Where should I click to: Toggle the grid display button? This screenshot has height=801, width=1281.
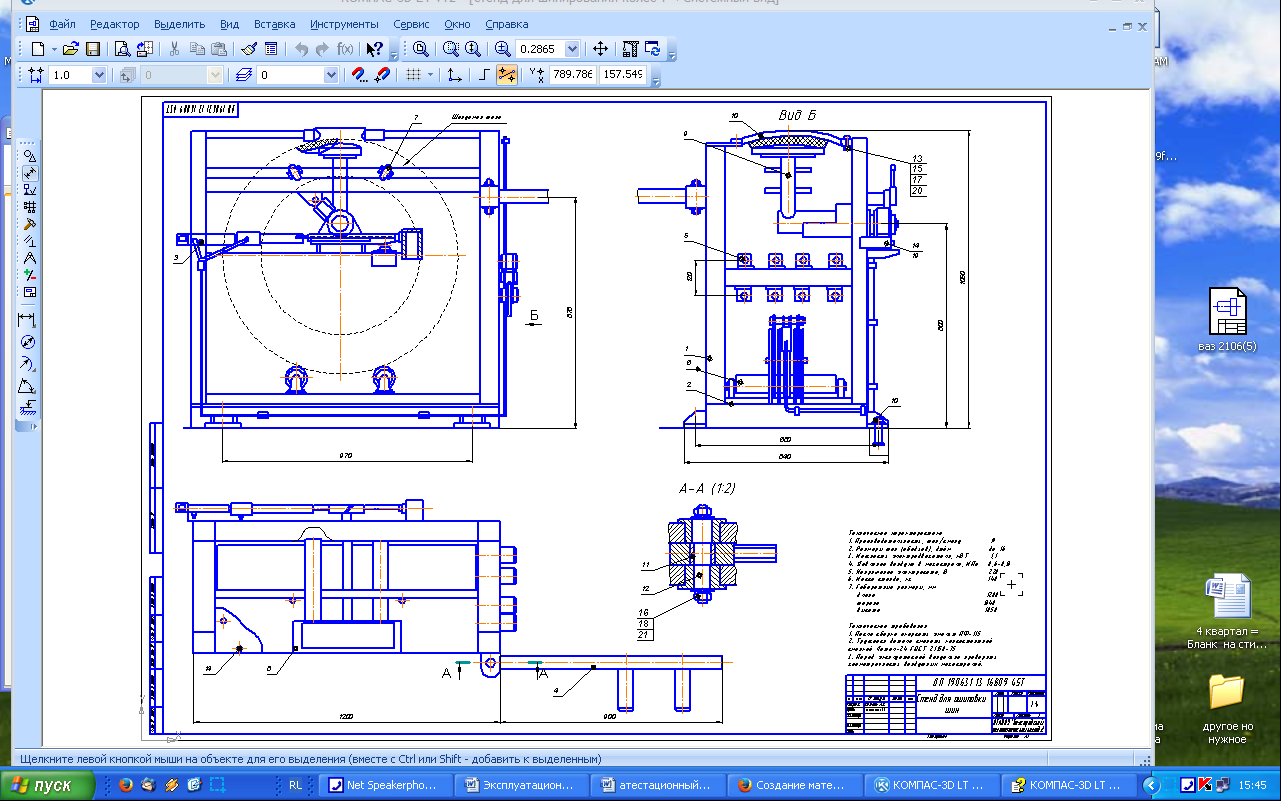(x=411, y=75)
